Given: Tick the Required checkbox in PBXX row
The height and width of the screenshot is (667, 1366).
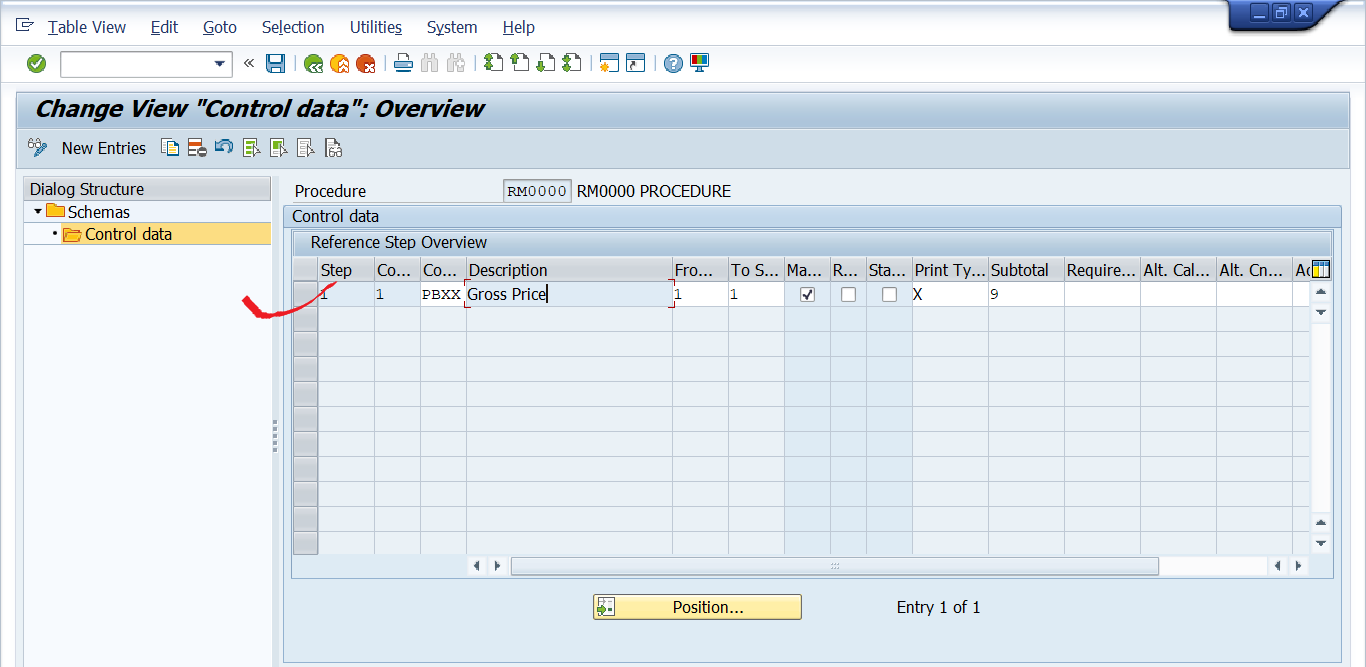Looking at the screenshot, I should tap(848, 295).
